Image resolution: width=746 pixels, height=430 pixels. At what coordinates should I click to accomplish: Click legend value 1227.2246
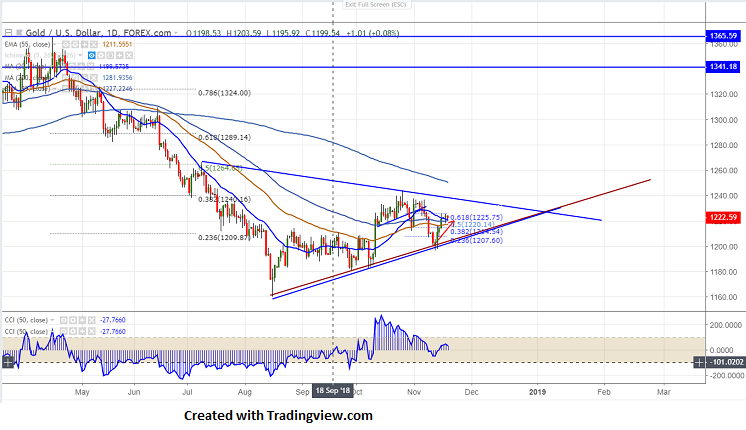[x=117, y=88]
